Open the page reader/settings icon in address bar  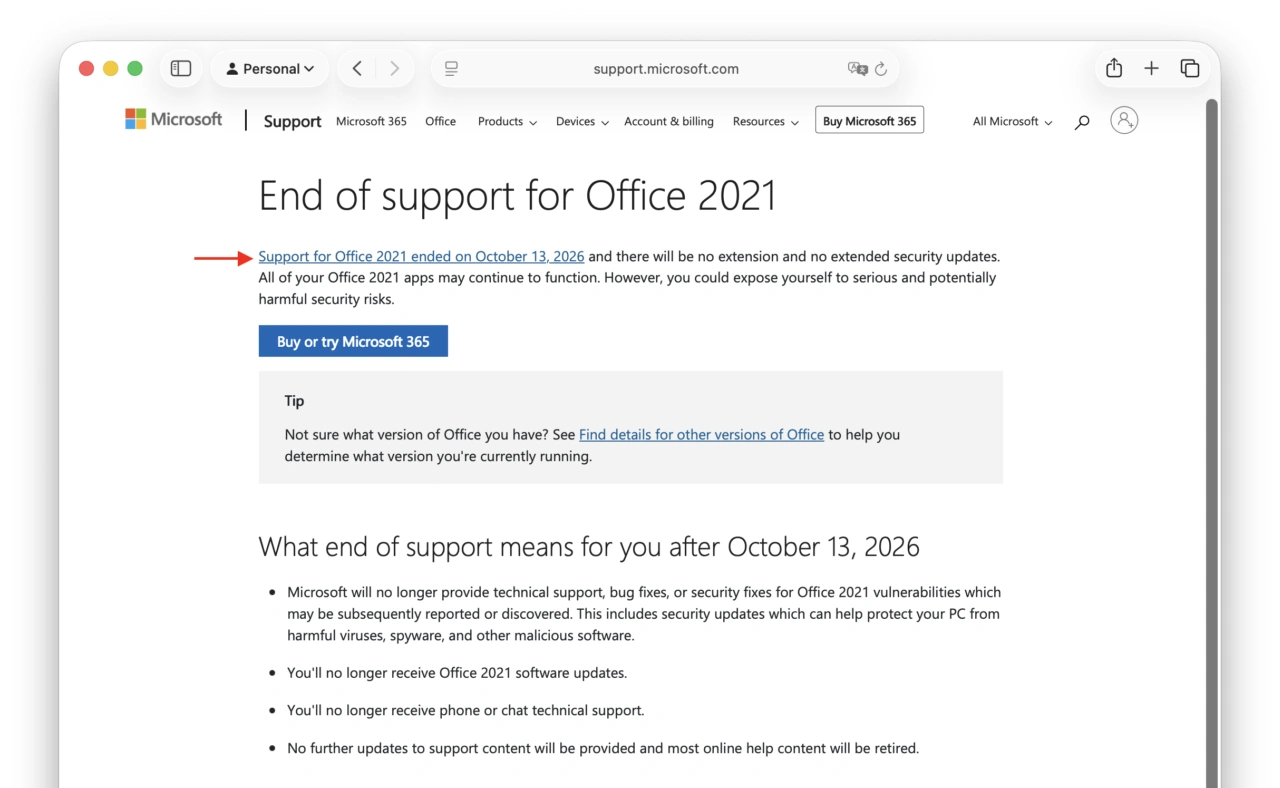coord(452,69)
